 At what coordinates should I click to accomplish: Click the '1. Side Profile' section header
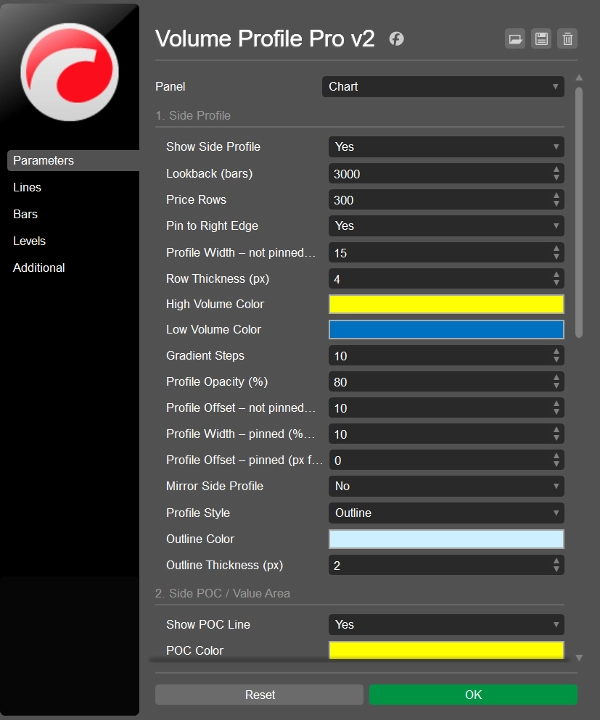coord(193,116)
